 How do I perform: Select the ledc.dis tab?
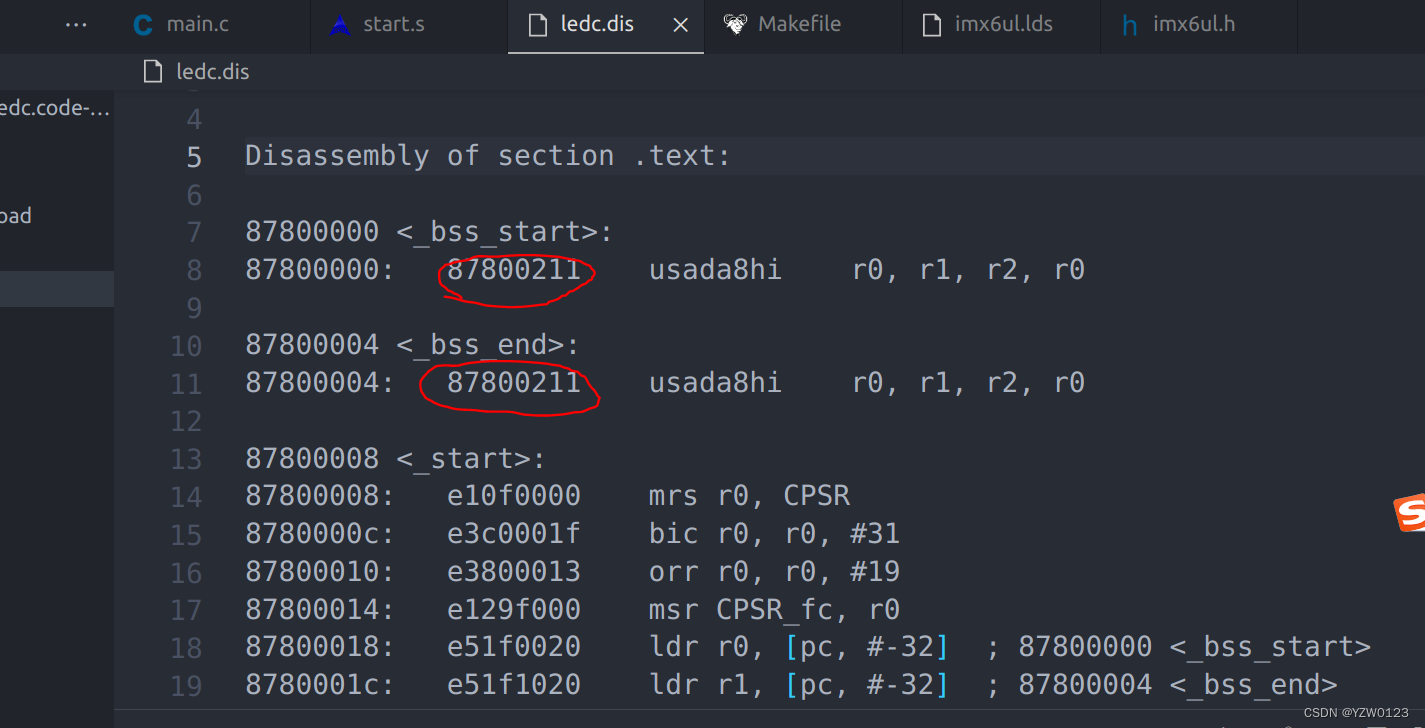pyautogui.click(x=596, y=25)
